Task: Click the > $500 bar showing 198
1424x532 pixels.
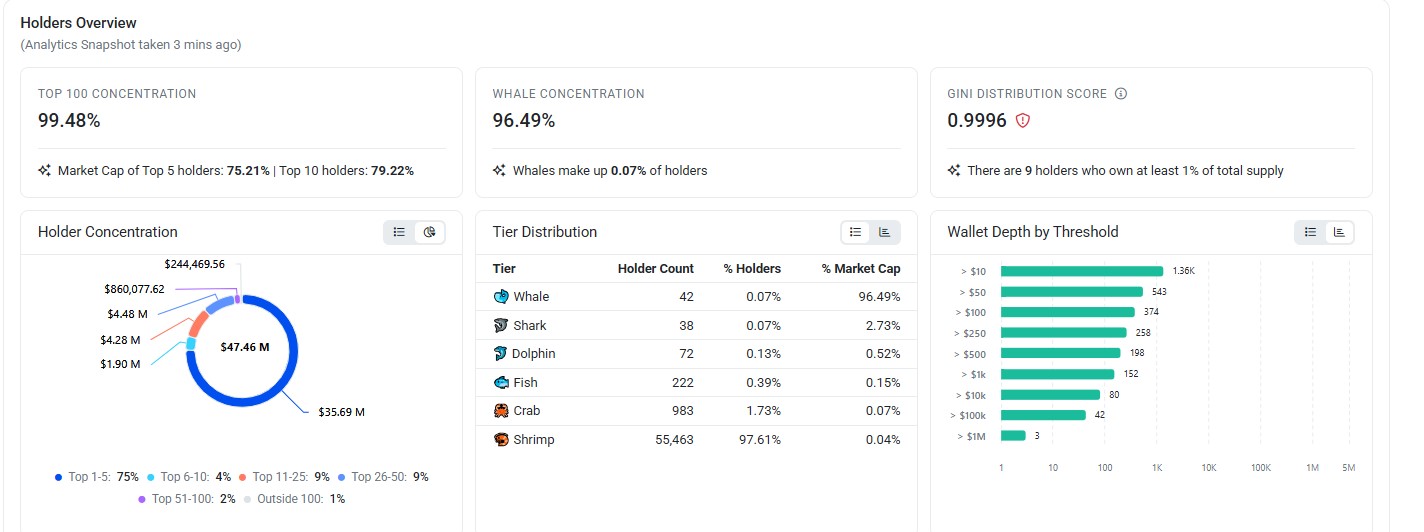Action: (x=1061, y=353)
